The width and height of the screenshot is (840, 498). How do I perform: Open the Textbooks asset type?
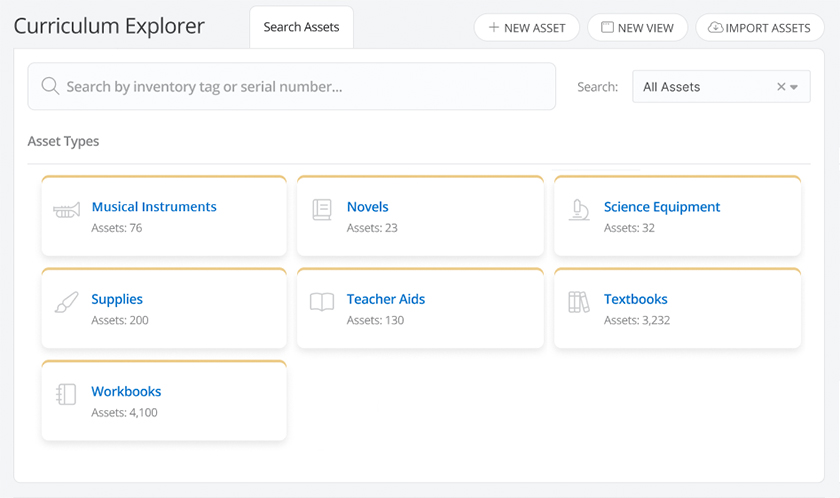[x=635, y=299]
